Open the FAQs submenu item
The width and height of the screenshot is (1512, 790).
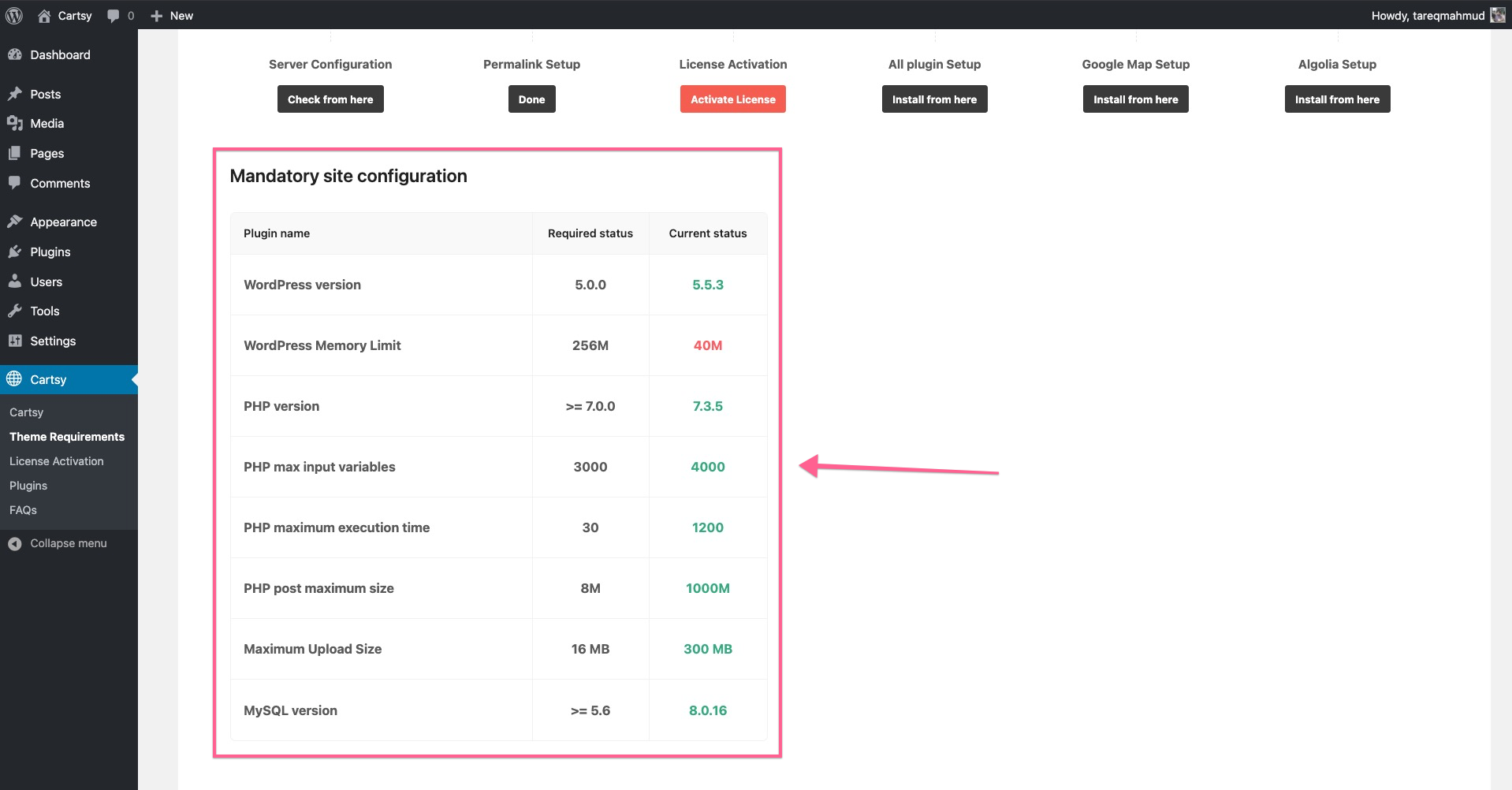23,510
